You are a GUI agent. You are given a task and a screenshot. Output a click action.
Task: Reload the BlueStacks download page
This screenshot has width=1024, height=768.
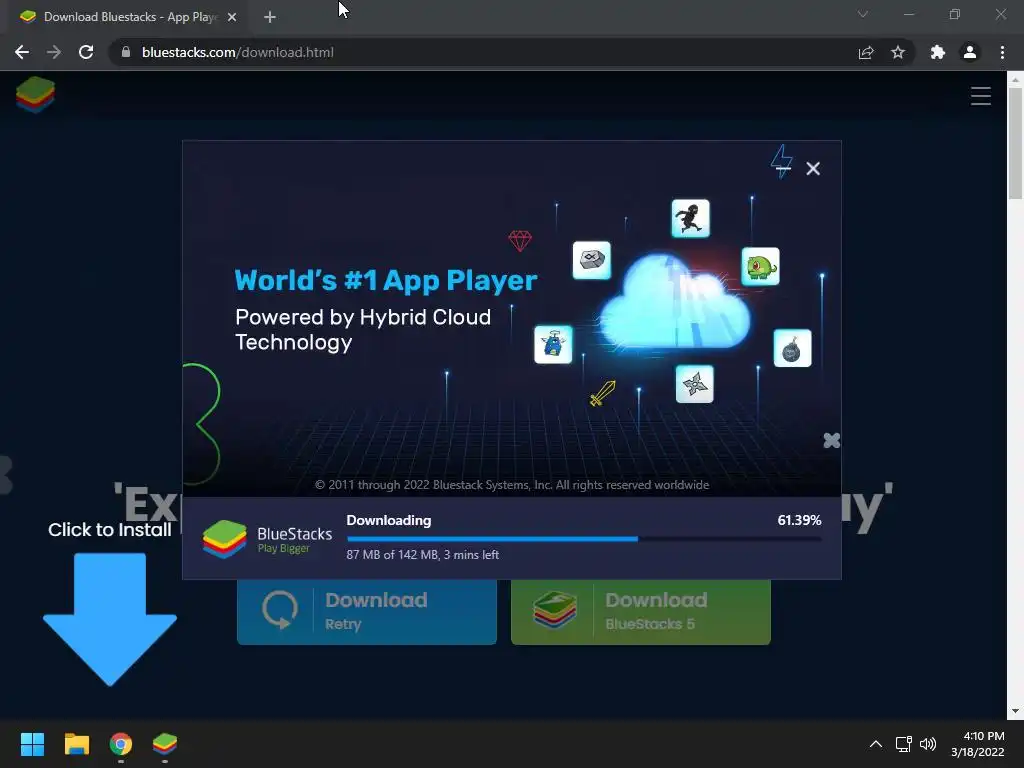click(x=86, y=52)
